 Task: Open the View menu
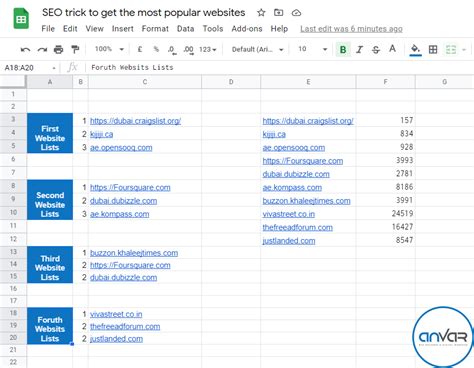pyautogui.click(x=94, y=29)
